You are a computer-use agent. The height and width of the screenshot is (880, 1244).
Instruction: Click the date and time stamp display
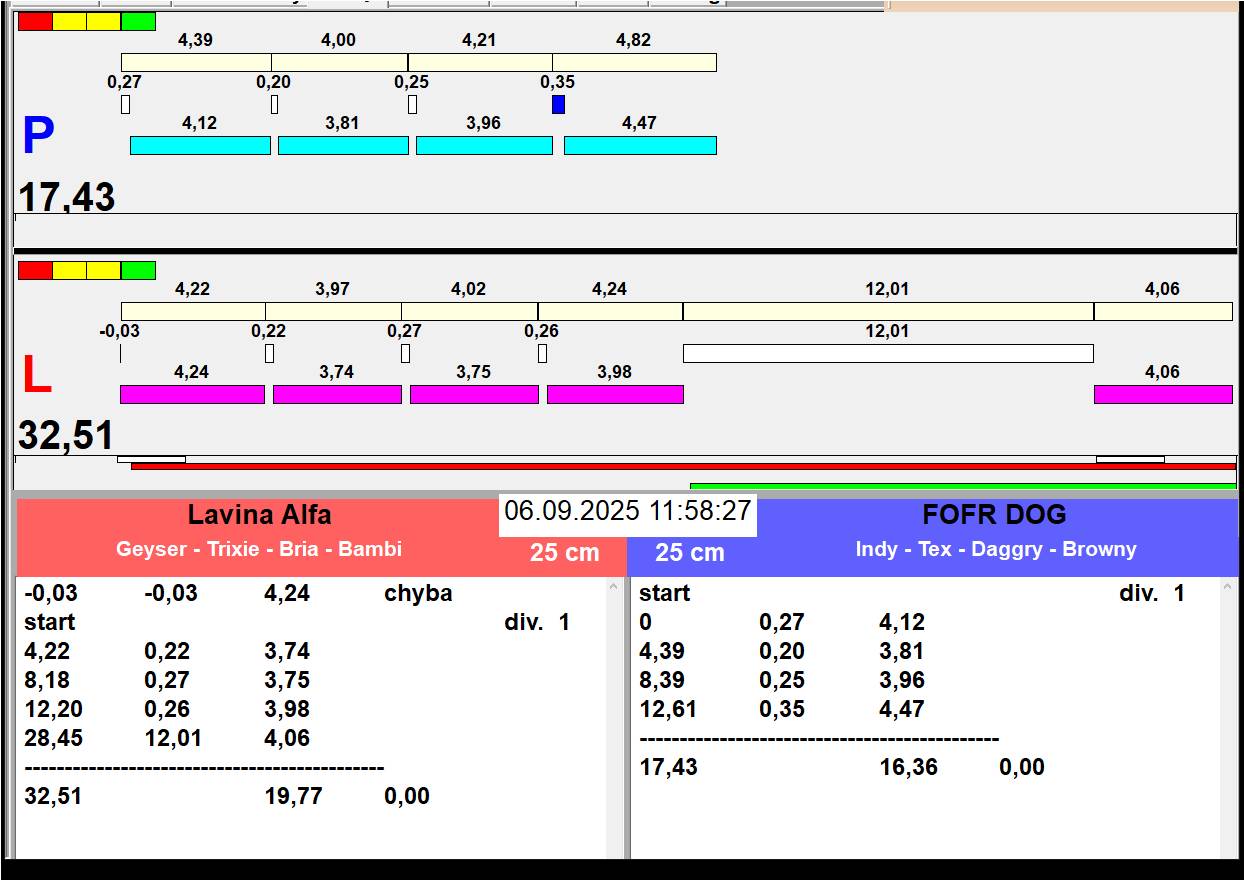627,511
